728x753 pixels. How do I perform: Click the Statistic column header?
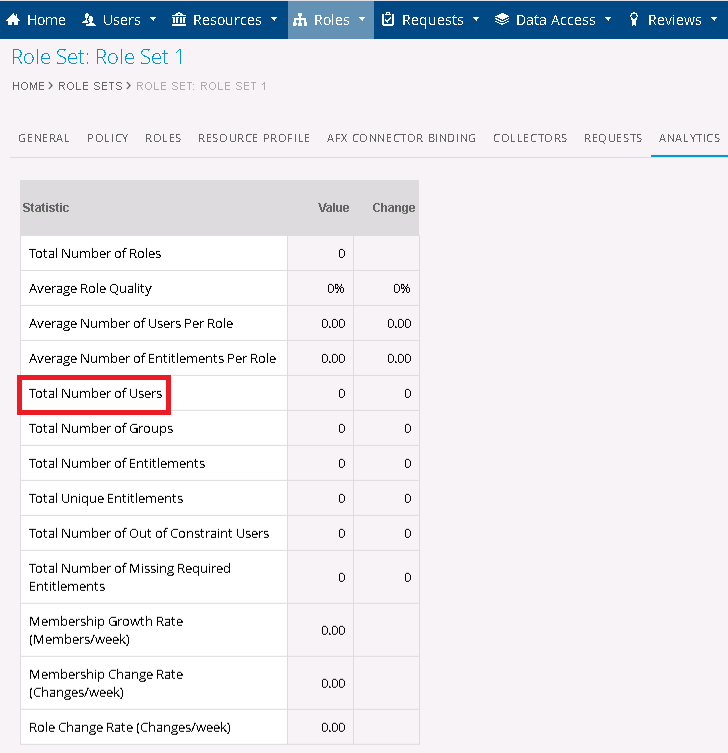click(x=46, y=208)
